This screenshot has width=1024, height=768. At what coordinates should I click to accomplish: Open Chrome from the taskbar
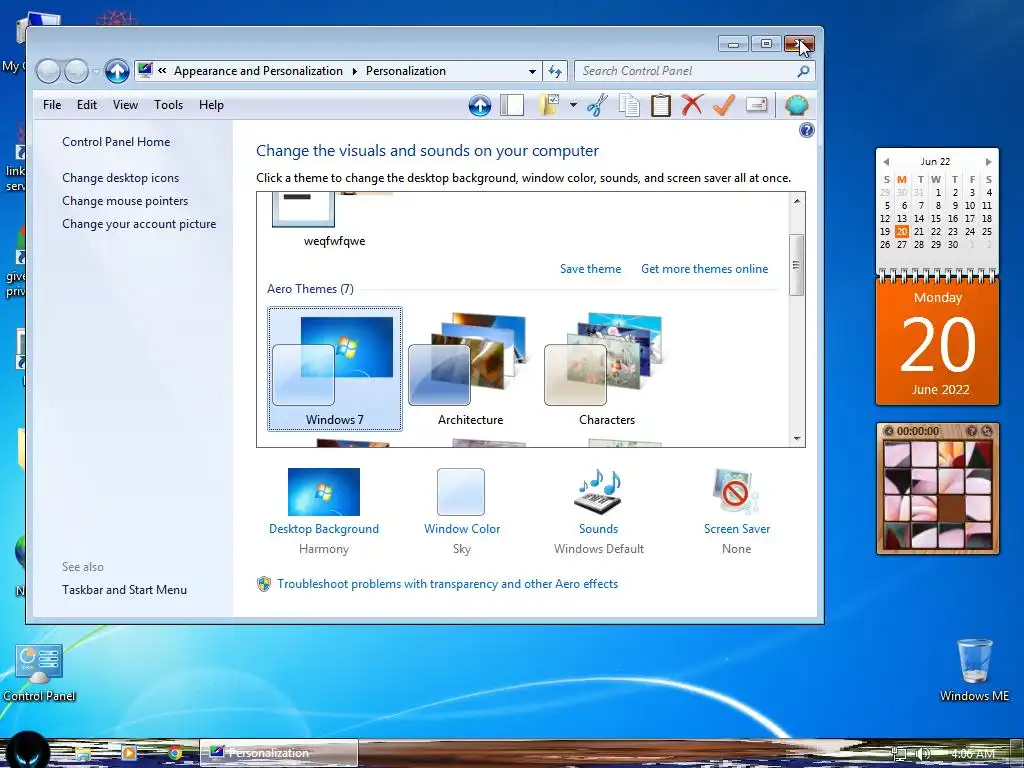(174, 753)
